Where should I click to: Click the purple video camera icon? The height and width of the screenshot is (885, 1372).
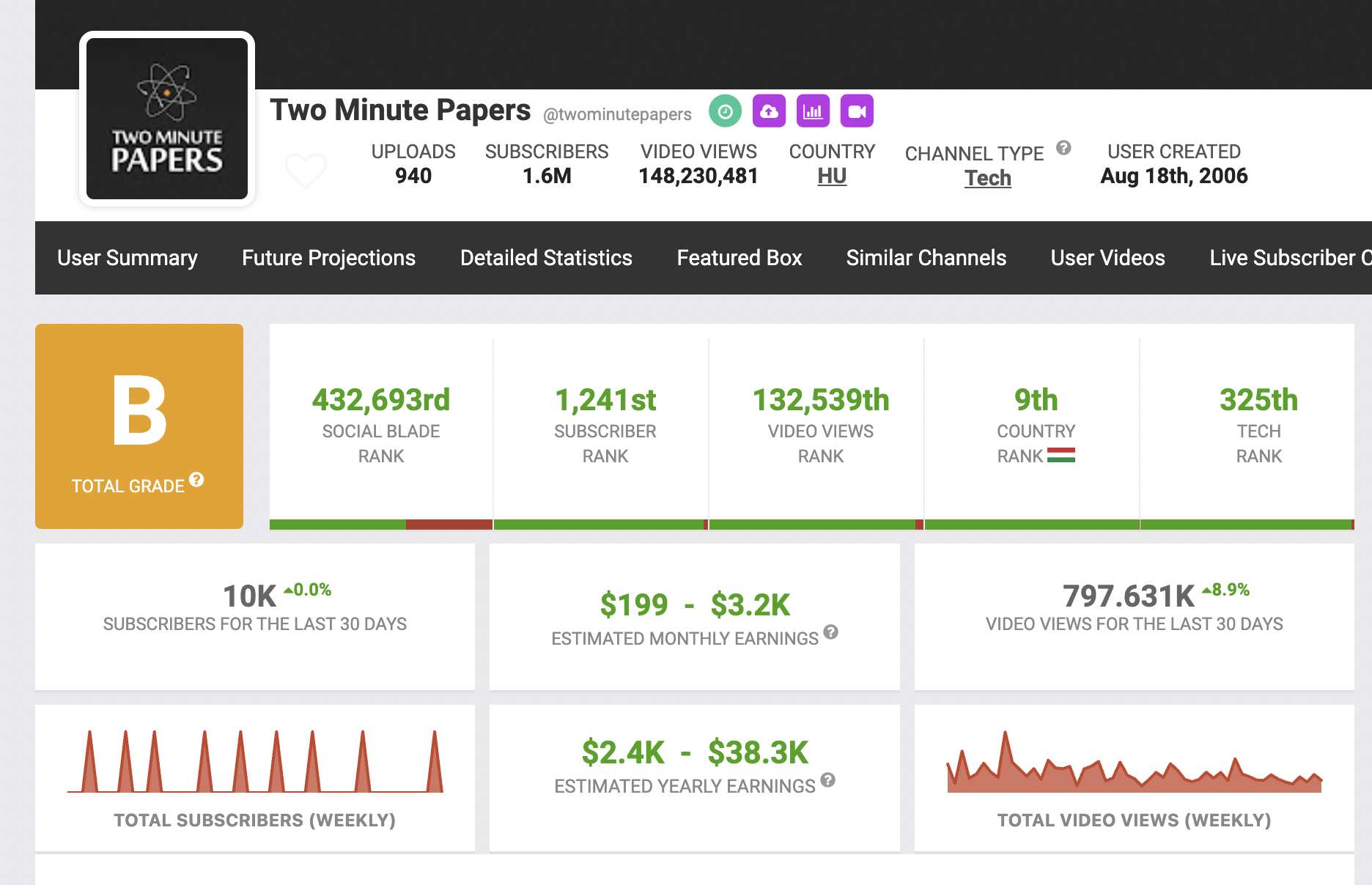(857, 111)
